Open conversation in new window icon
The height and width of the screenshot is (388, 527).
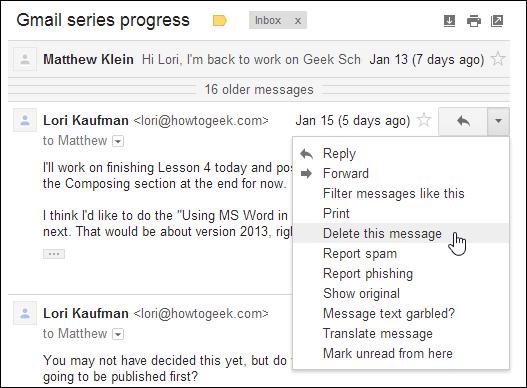(x=497, y=21)
